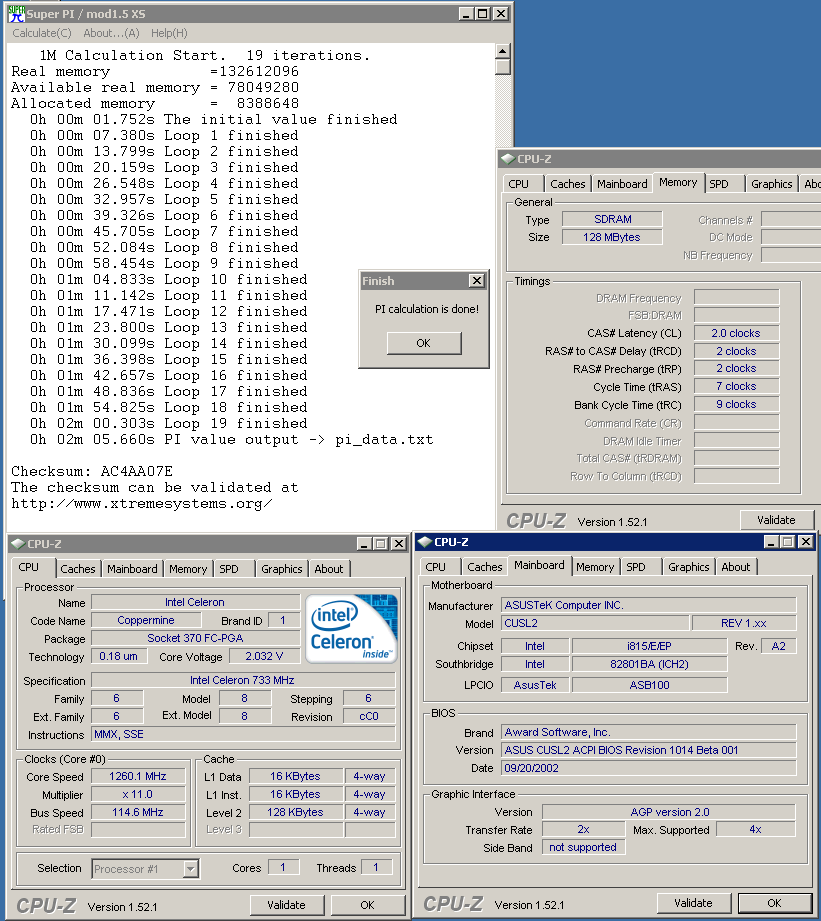821x921 pixels.
Task: Maximize the Super PI window
Action: [x=483, y=14]
